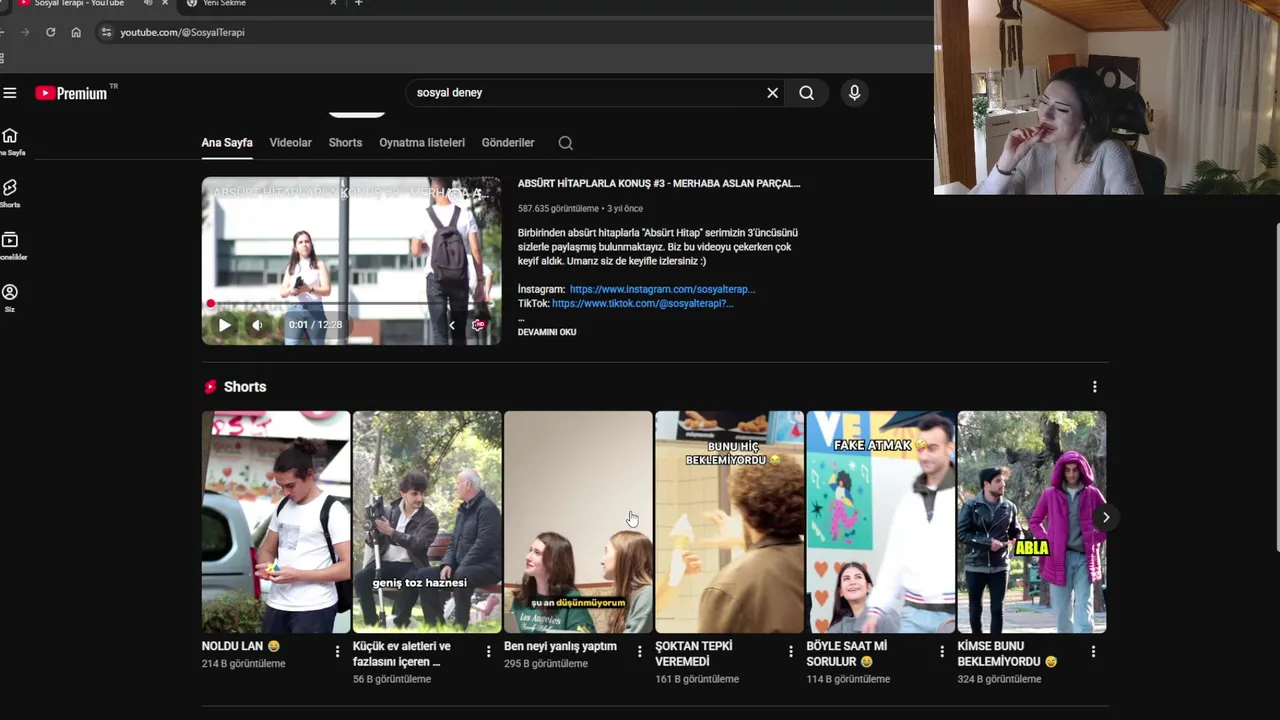1280x720 pixels.
Task: Open the Instagram link in description
Action: coord(662,289)
